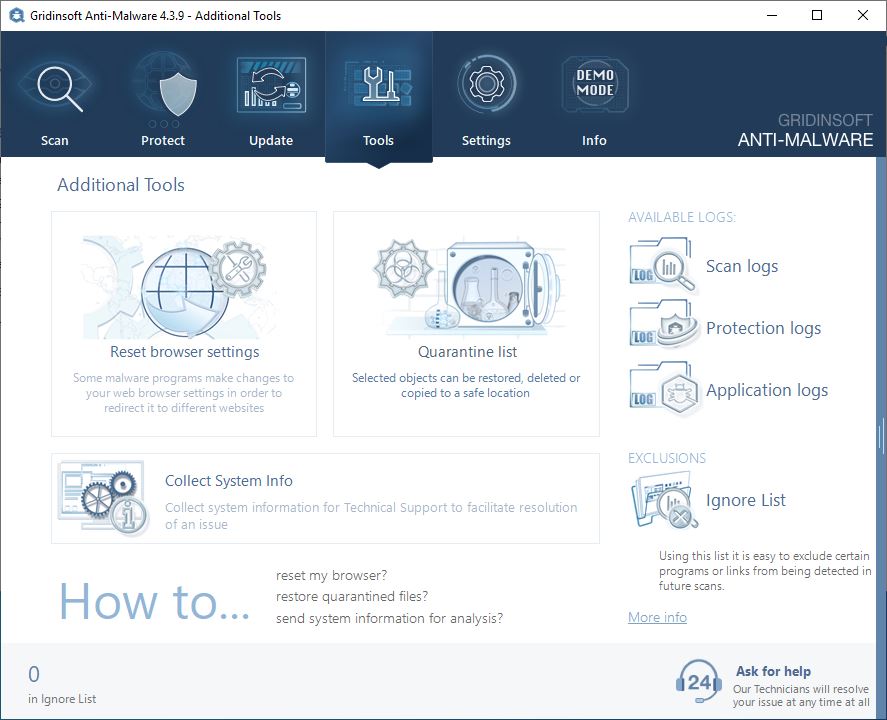Click the Tools wrench icon
Viewport: 887px width, 720px height.
point(378,84)
